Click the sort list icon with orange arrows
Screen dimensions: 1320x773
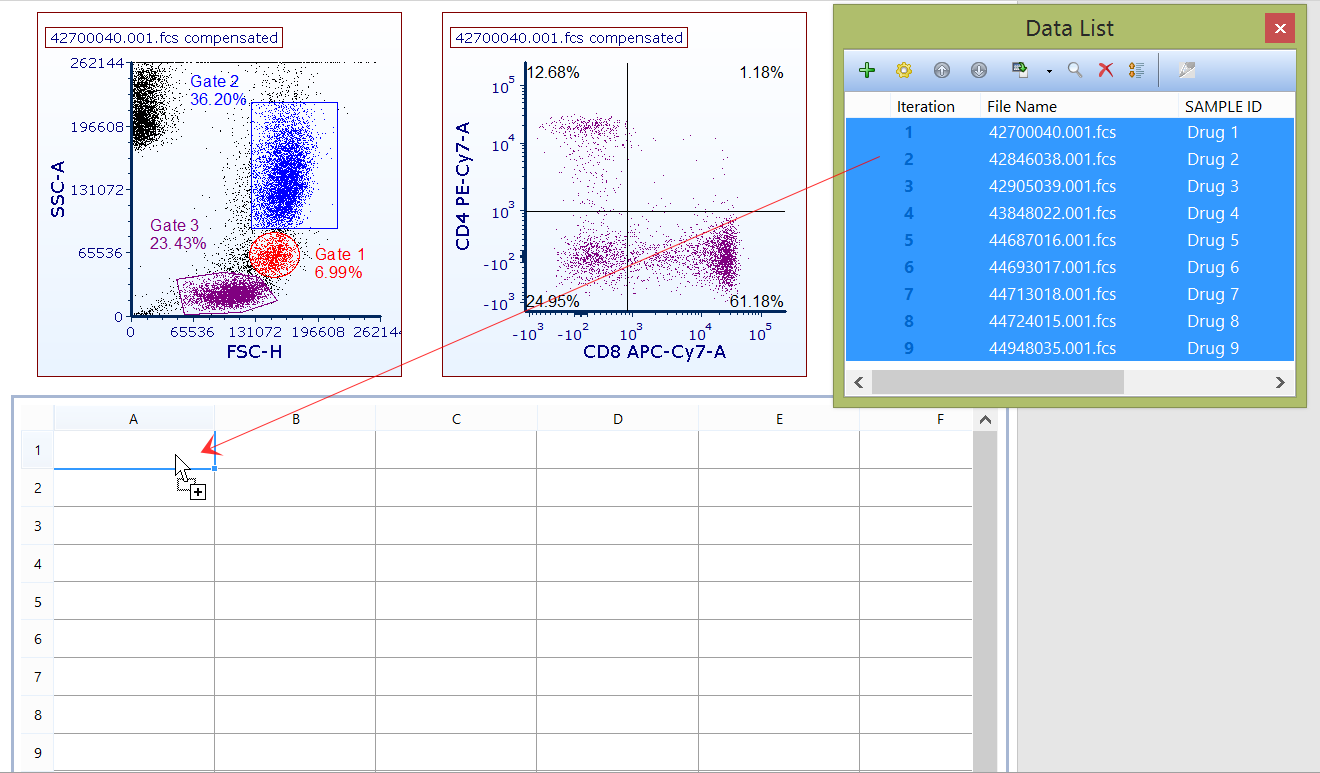pyautogui.click(x=1136, y=70)
